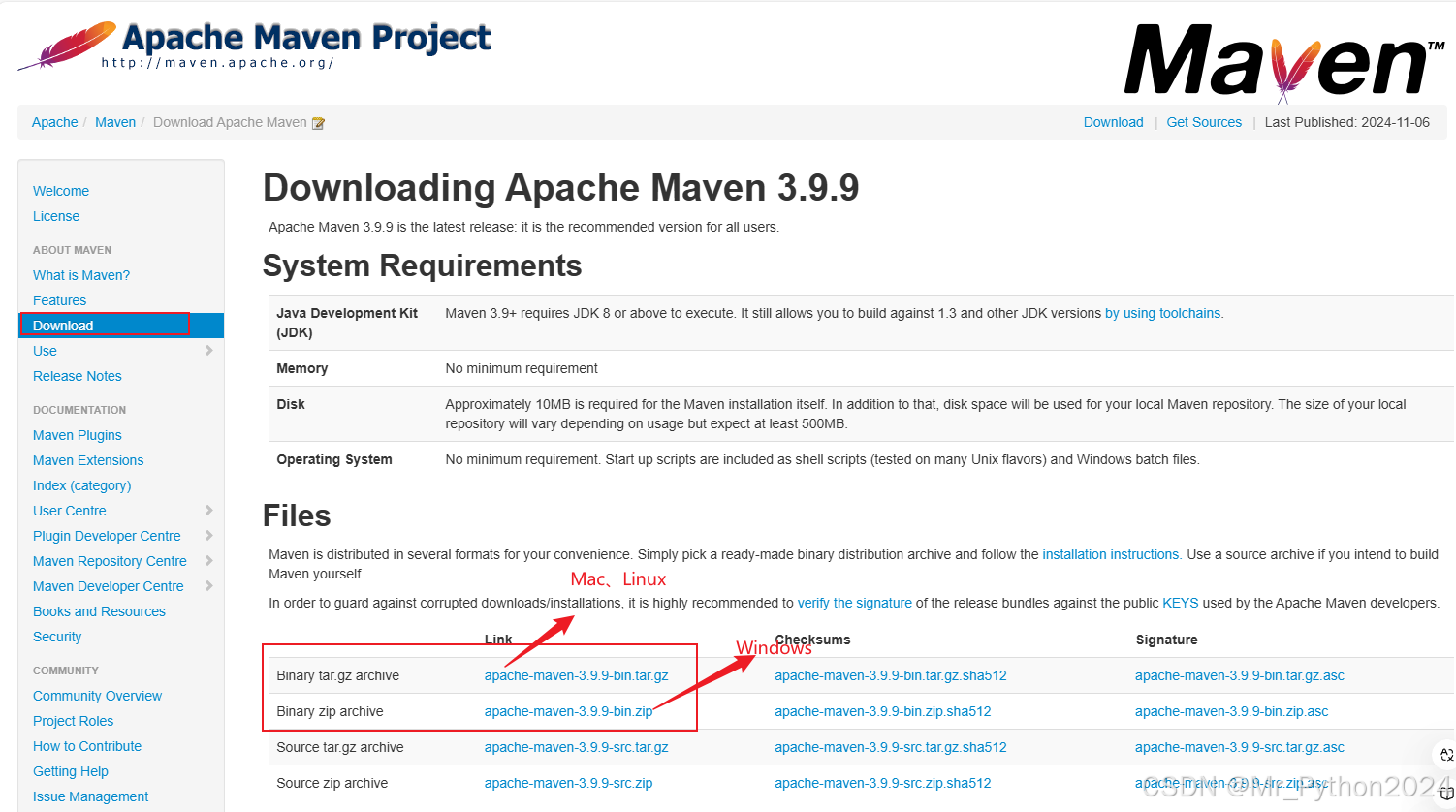Expand the Maven Developer Centre chevron
Viewport: 1456px width, 812px height.
[x=208, y=586]
